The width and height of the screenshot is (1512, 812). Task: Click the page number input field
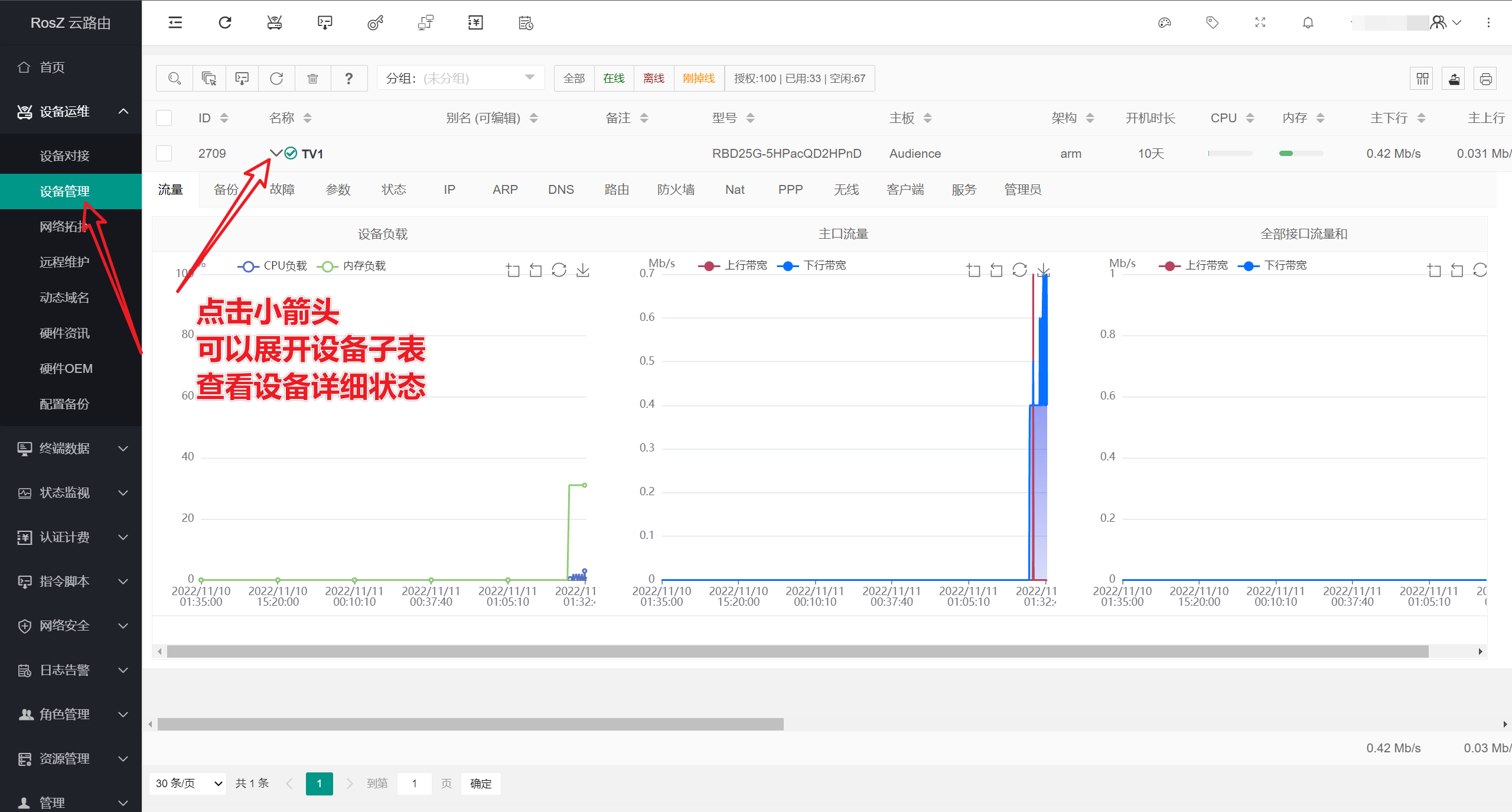[x=414, y=783]
